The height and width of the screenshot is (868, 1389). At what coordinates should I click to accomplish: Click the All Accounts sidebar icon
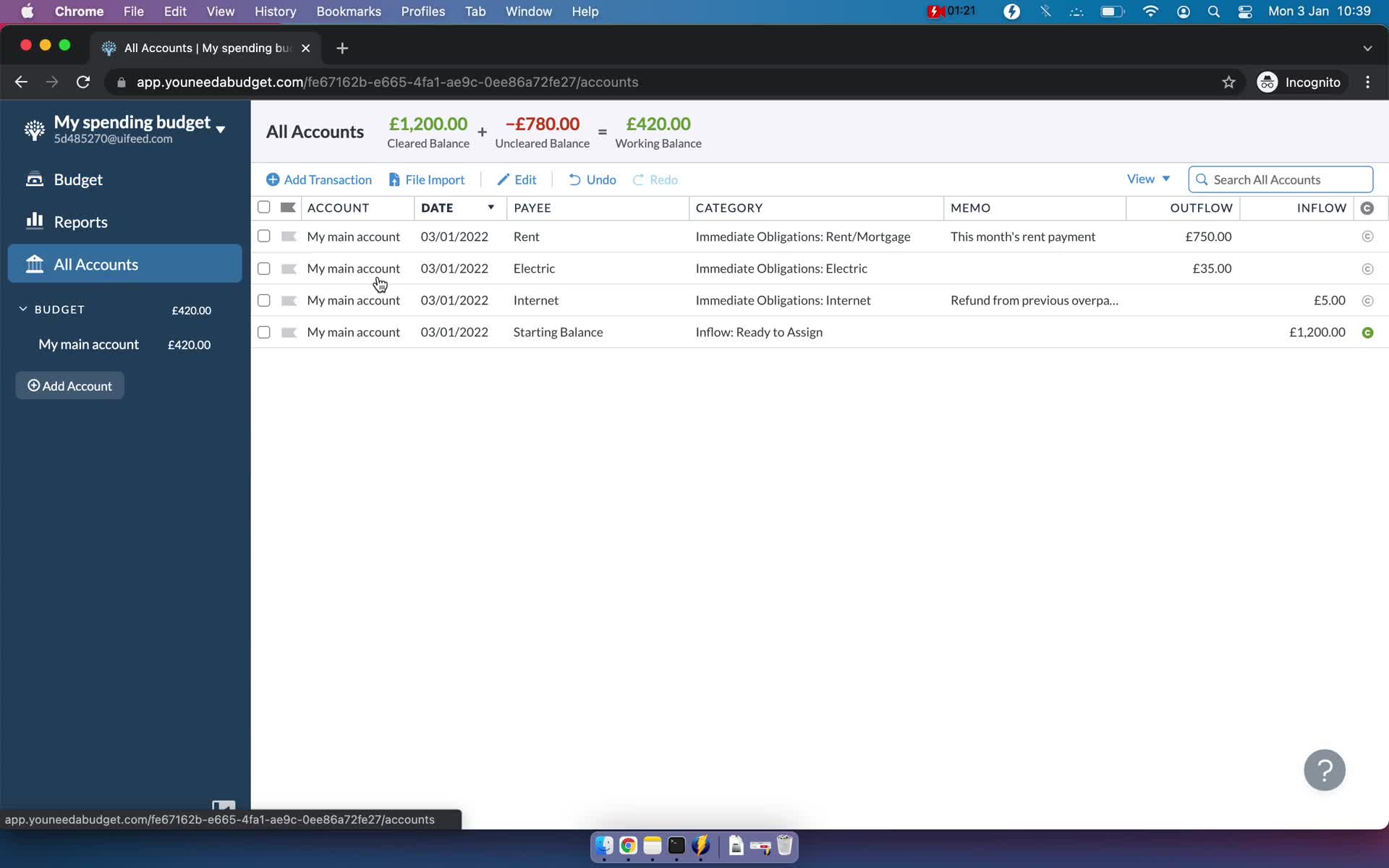point(34,263)
